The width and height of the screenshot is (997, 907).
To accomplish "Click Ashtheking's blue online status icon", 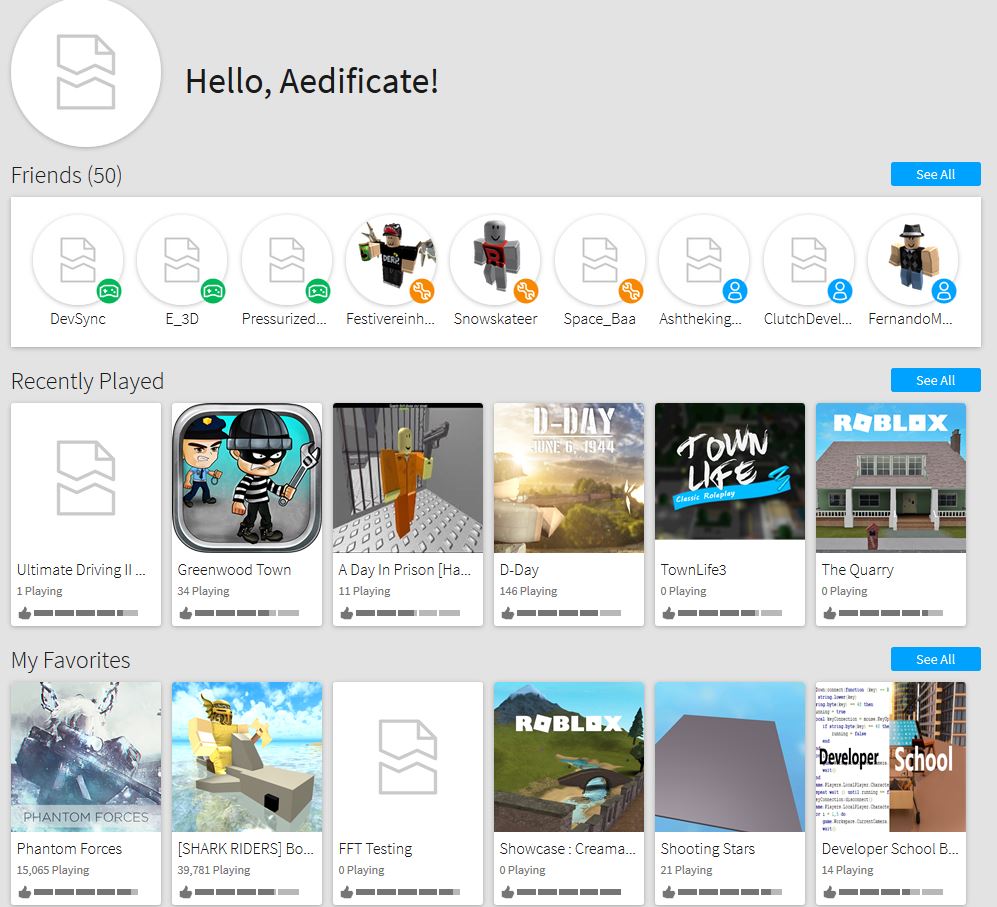I will tap(735, 291).
